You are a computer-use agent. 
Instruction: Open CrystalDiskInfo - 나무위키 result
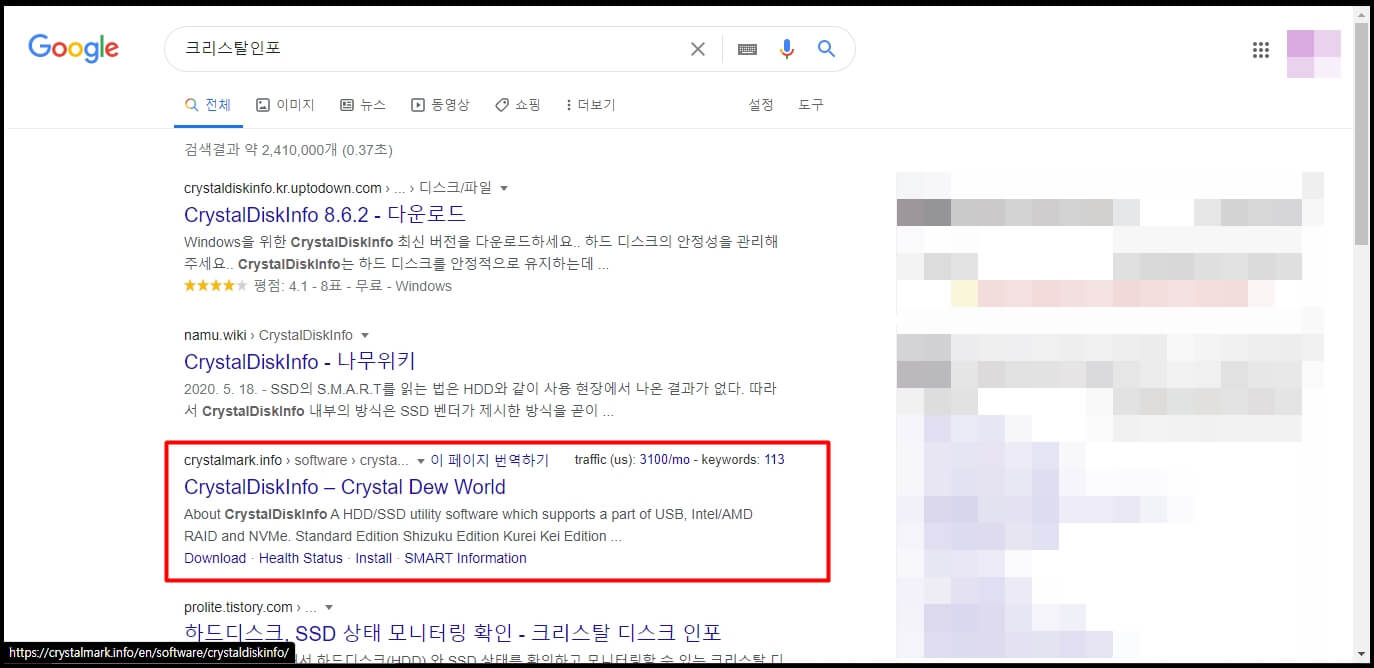[x=300, y=361]
